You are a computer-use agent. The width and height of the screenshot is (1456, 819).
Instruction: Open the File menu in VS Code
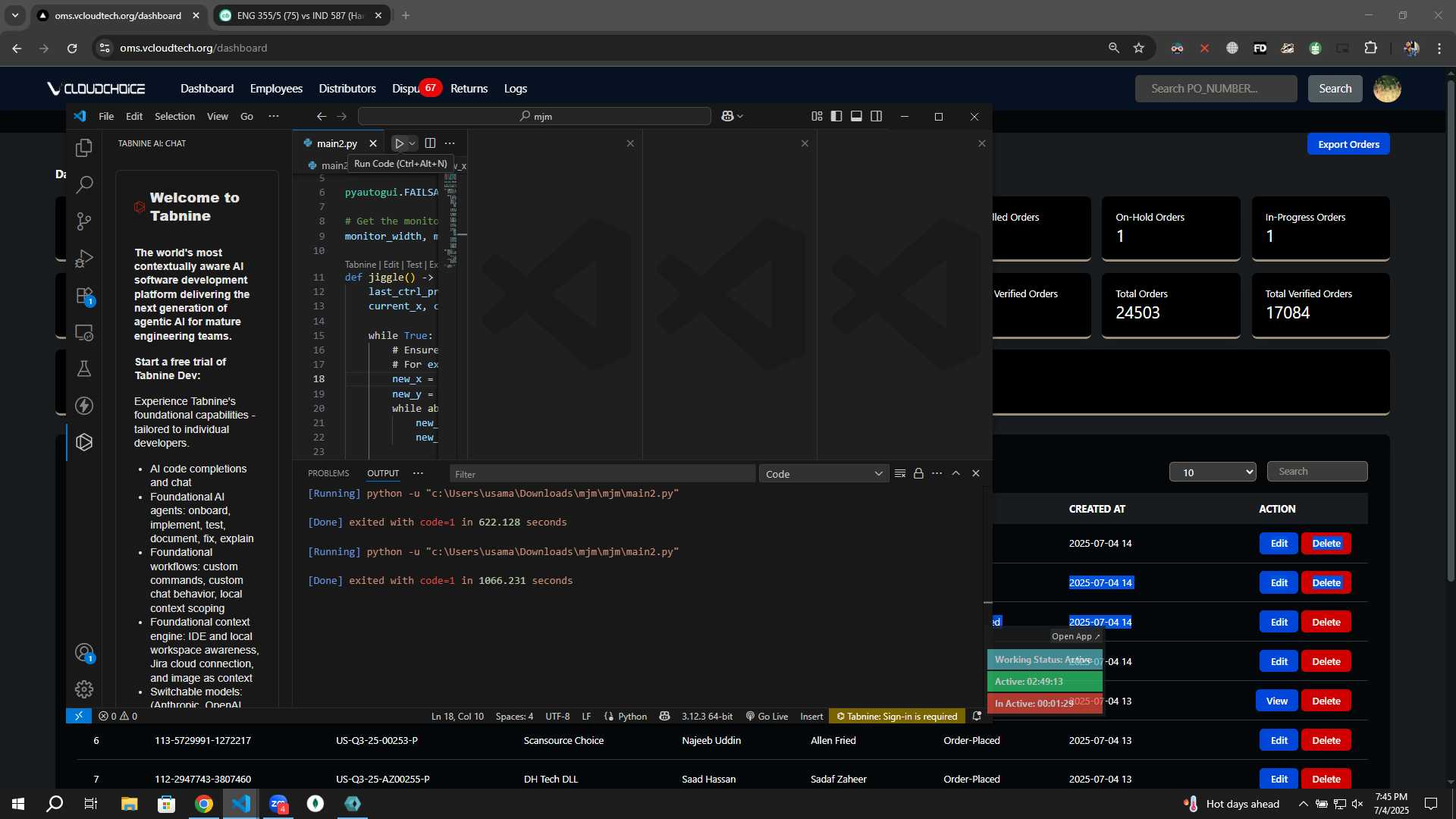(106, 116)
